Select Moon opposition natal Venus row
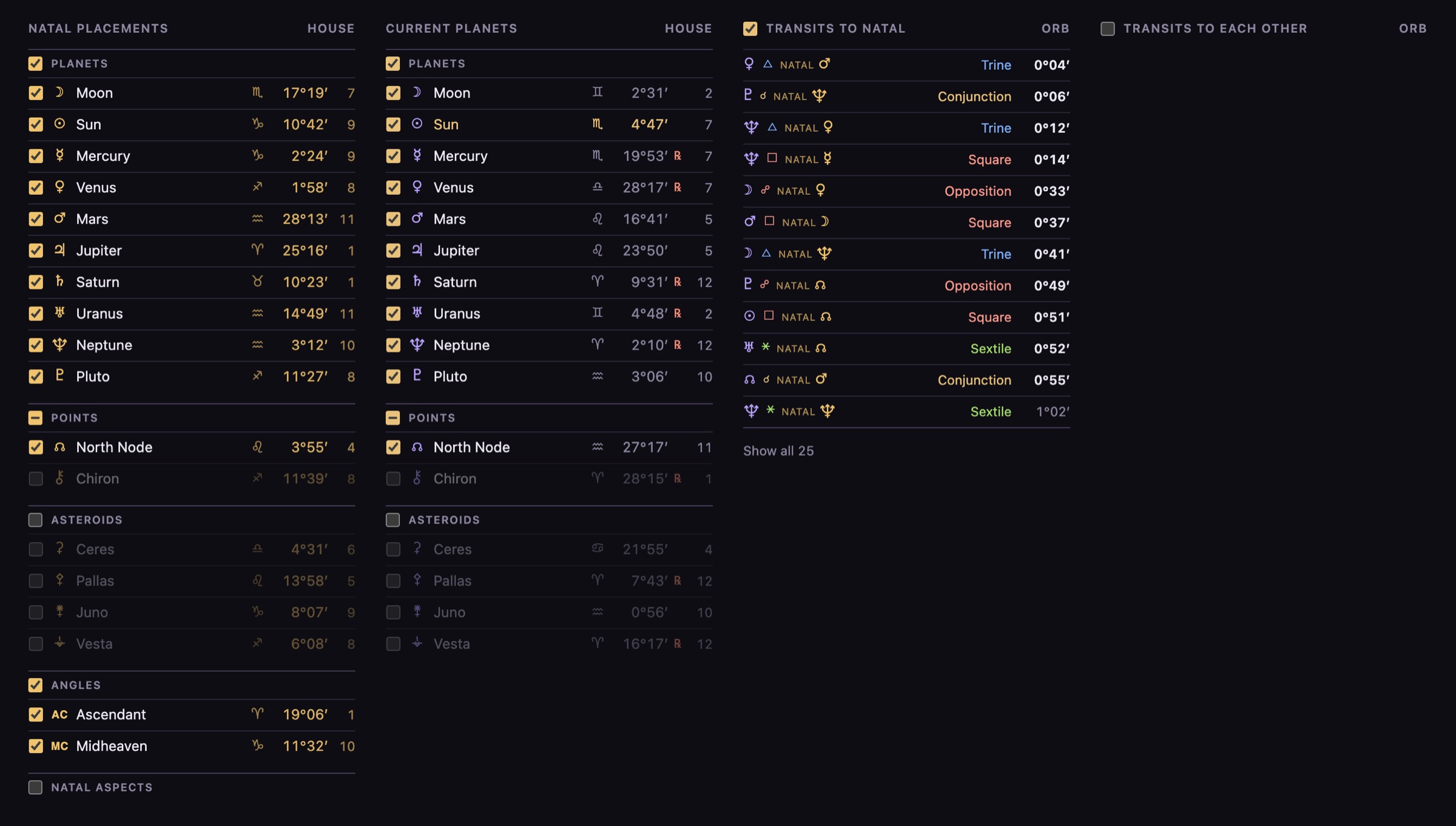The height and width of the screenshot is (826, 1456). [906, 191]
